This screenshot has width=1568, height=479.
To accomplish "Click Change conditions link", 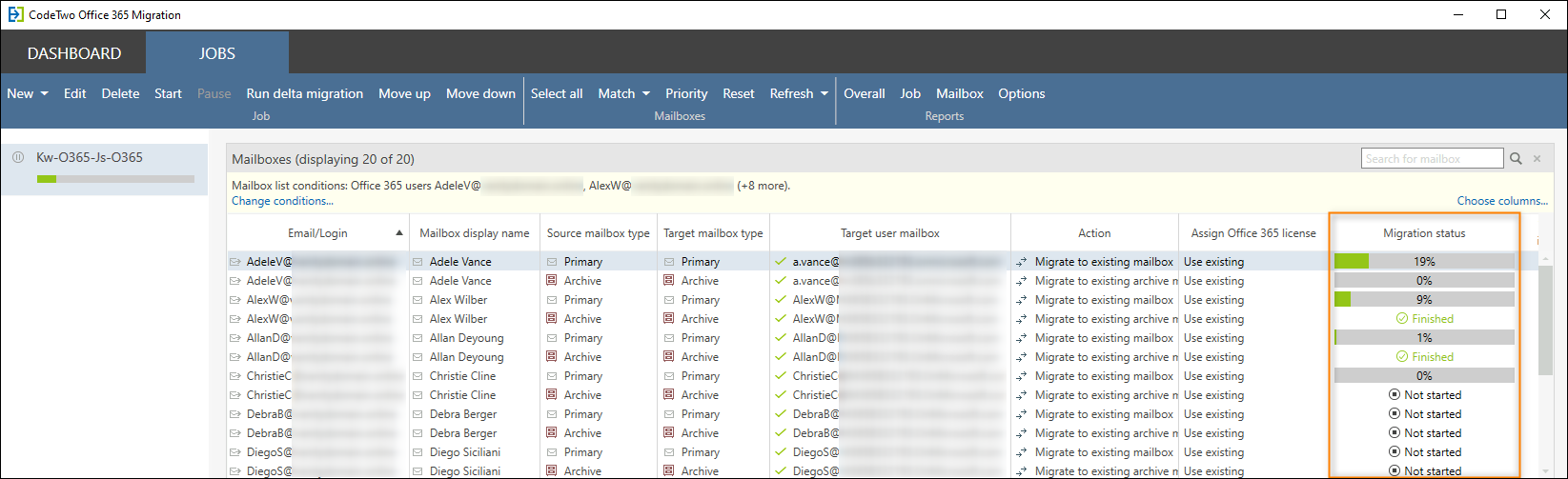I will pyautogui.click(x=282, y=201).
